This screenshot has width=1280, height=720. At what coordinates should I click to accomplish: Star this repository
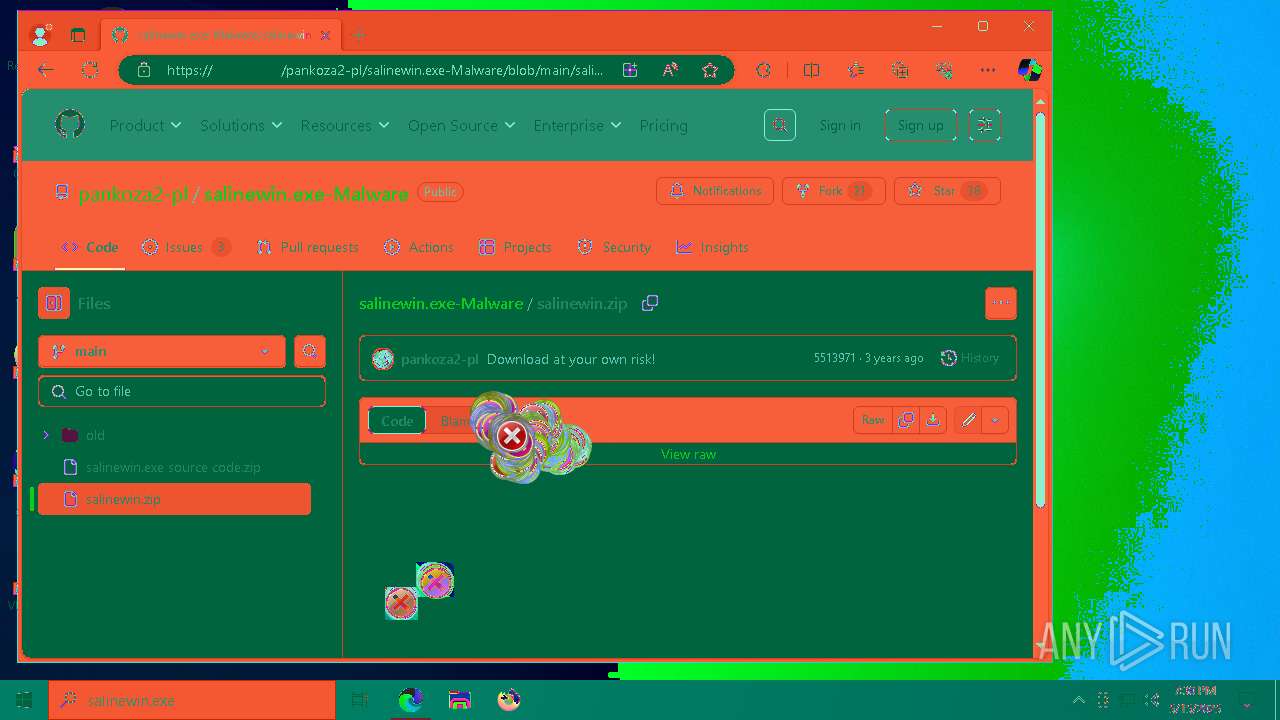tap(947, 191)
